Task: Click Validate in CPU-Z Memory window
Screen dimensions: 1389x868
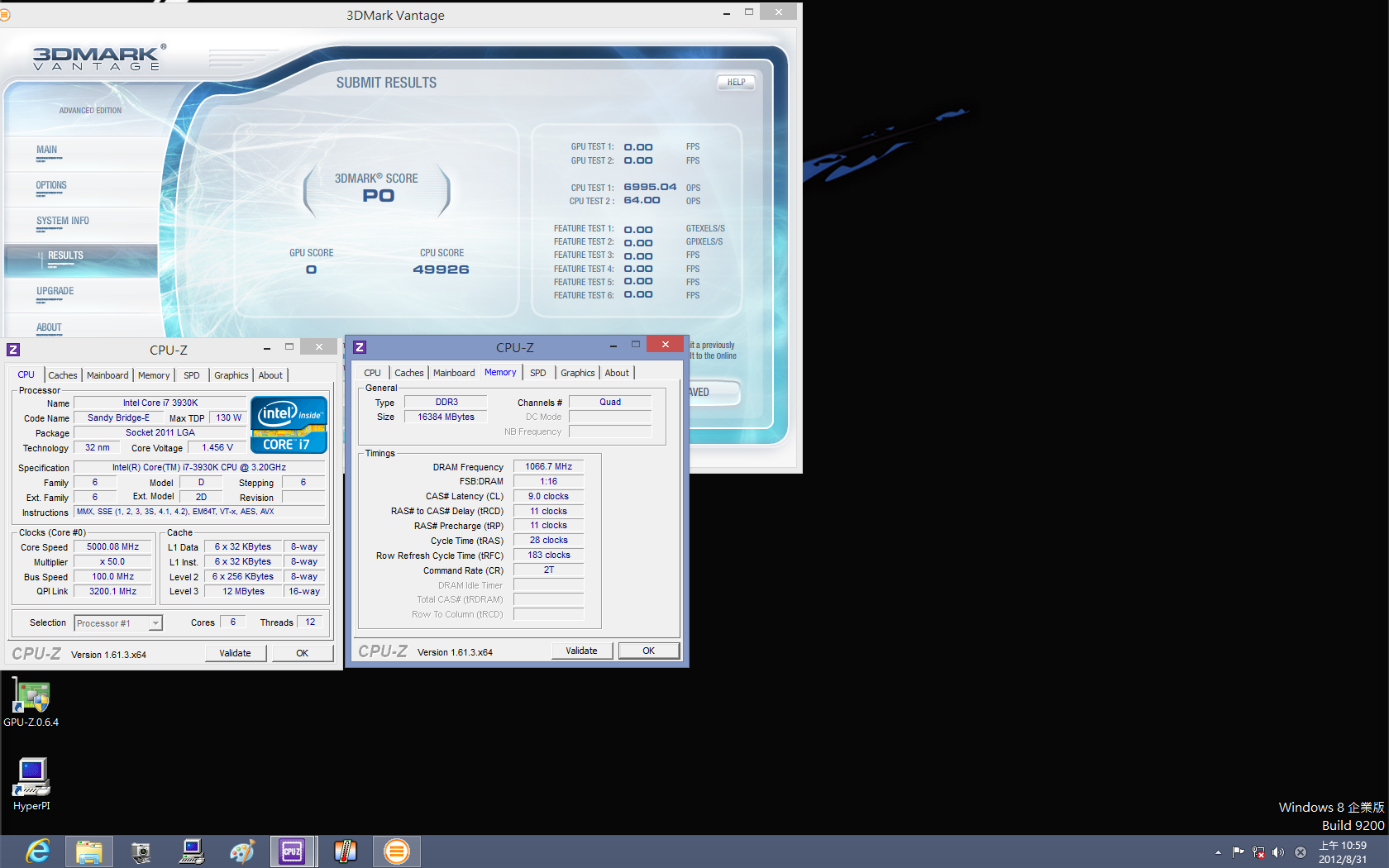Action: (581, 651)
